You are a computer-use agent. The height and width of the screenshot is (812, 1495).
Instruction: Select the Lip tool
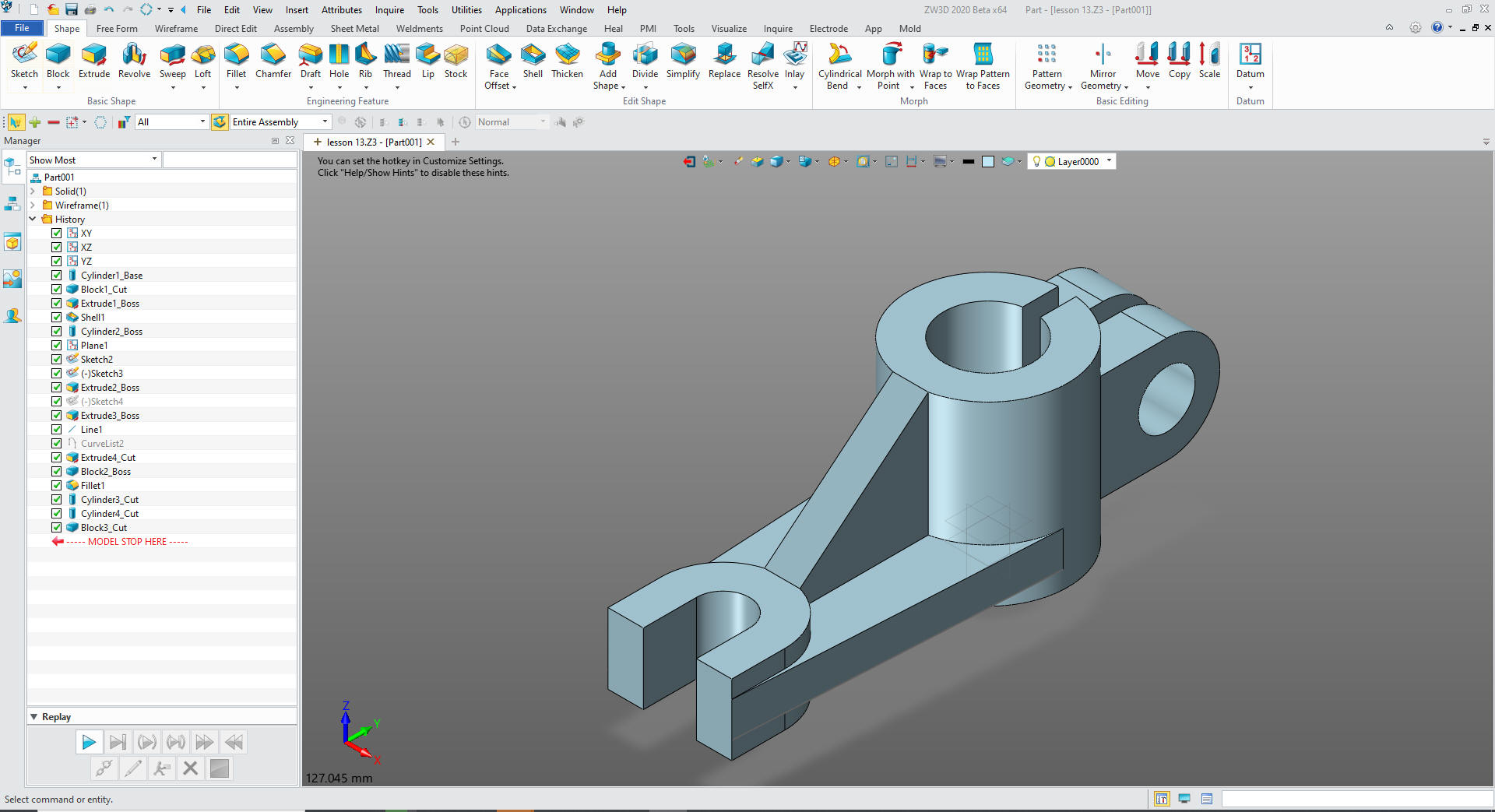pos(428,61)
